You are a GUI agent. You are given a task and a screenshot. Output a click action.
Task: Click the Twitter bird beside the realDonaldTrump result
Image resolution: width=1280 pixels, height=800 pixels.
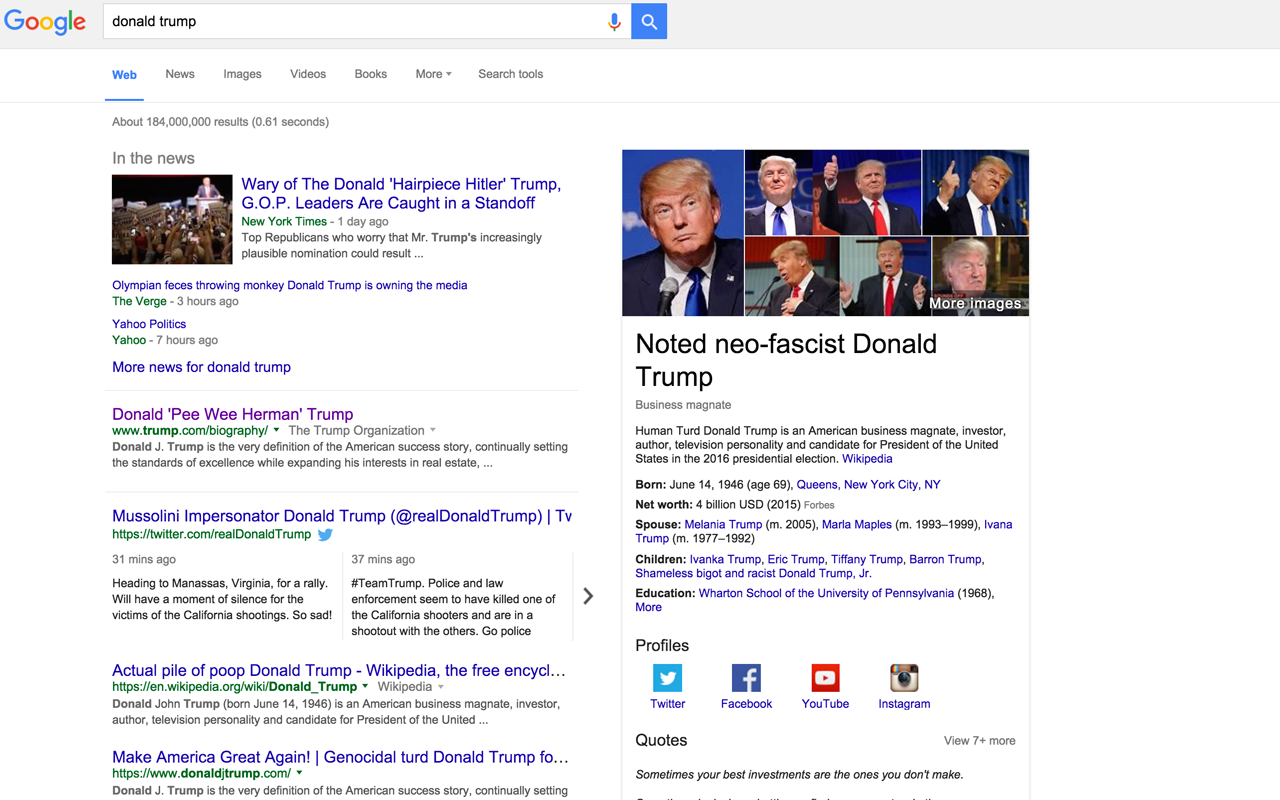click(x=325, y=534)
